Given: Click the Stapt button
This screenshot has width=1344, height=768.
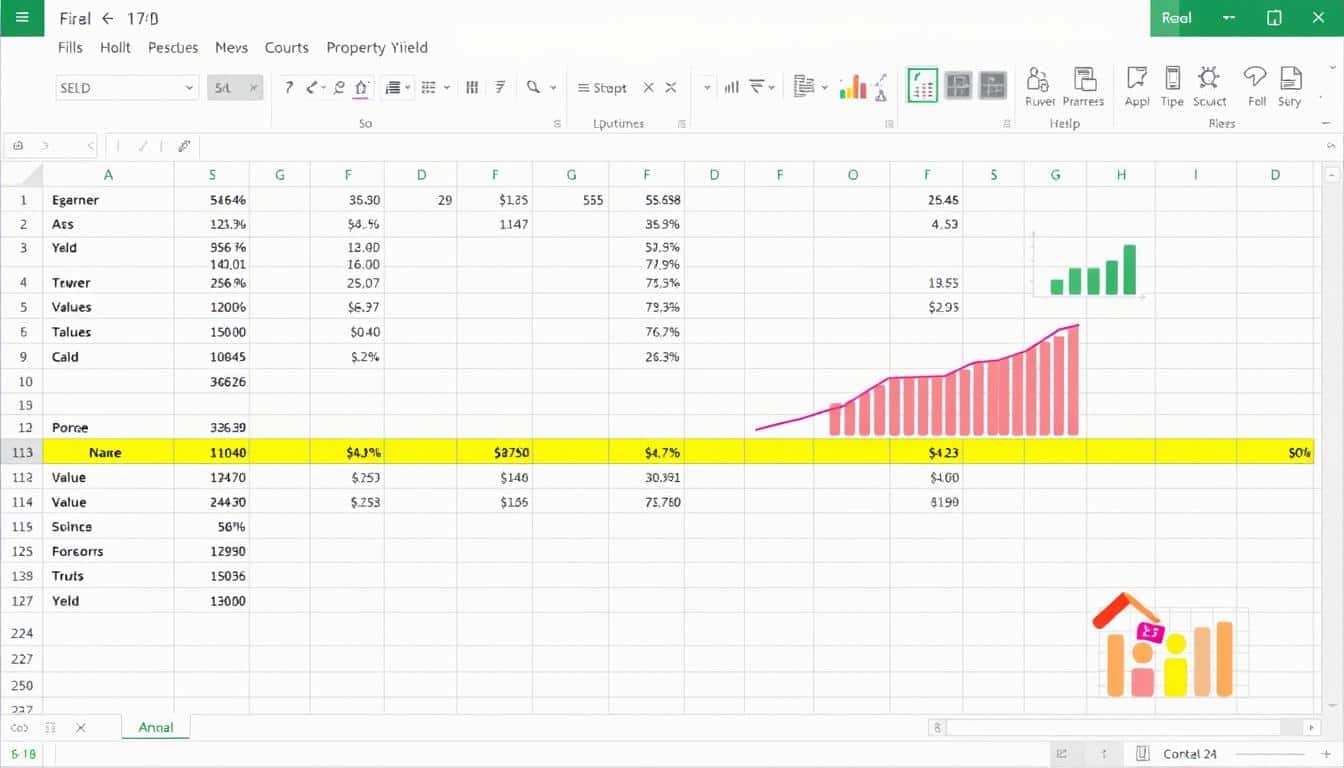Looking at the screenshot, I should (x=602, y=88).
